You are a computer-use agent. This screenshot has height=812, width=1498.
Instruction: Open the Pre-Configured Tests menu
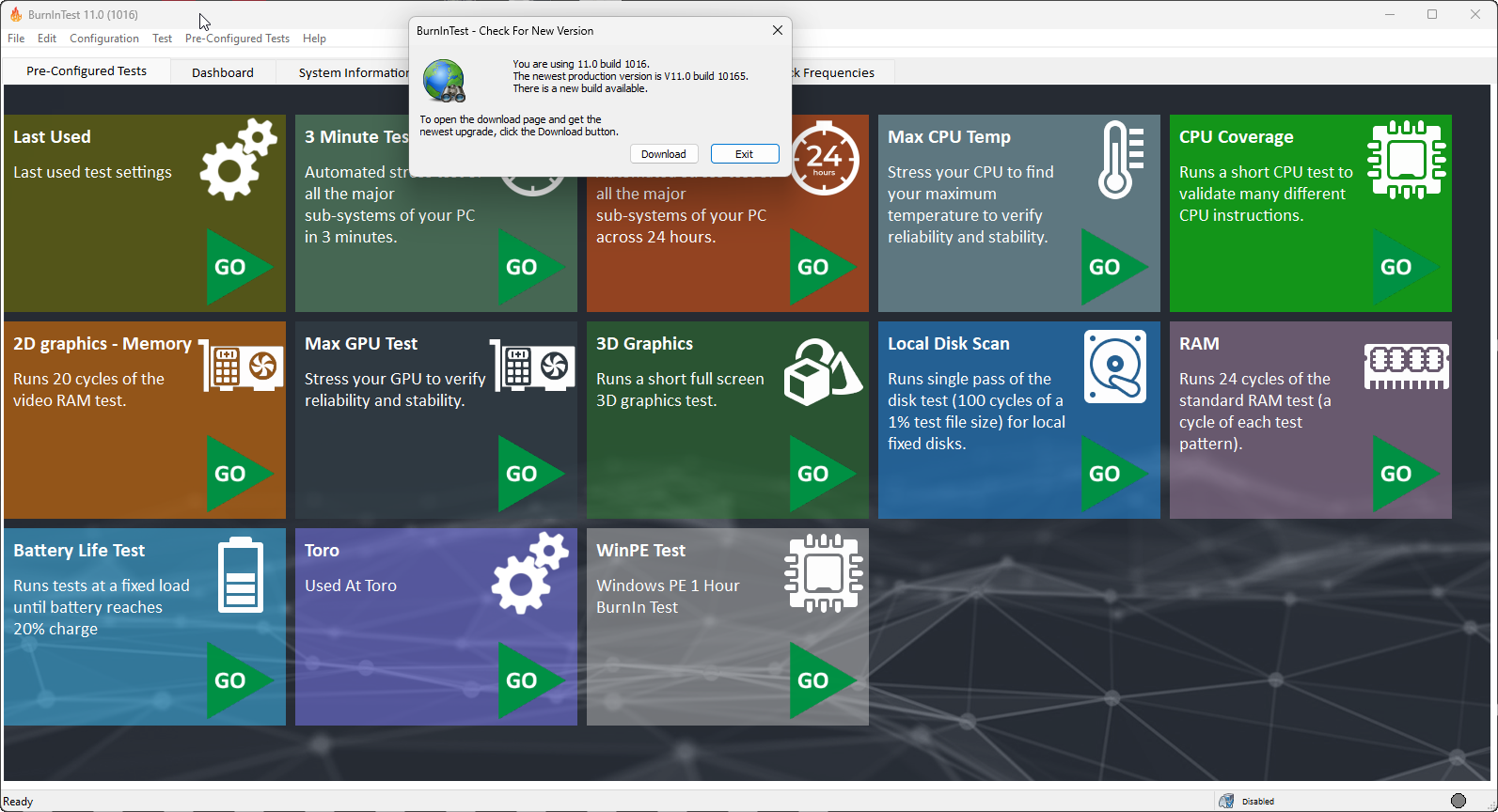(x=237, y=39)
